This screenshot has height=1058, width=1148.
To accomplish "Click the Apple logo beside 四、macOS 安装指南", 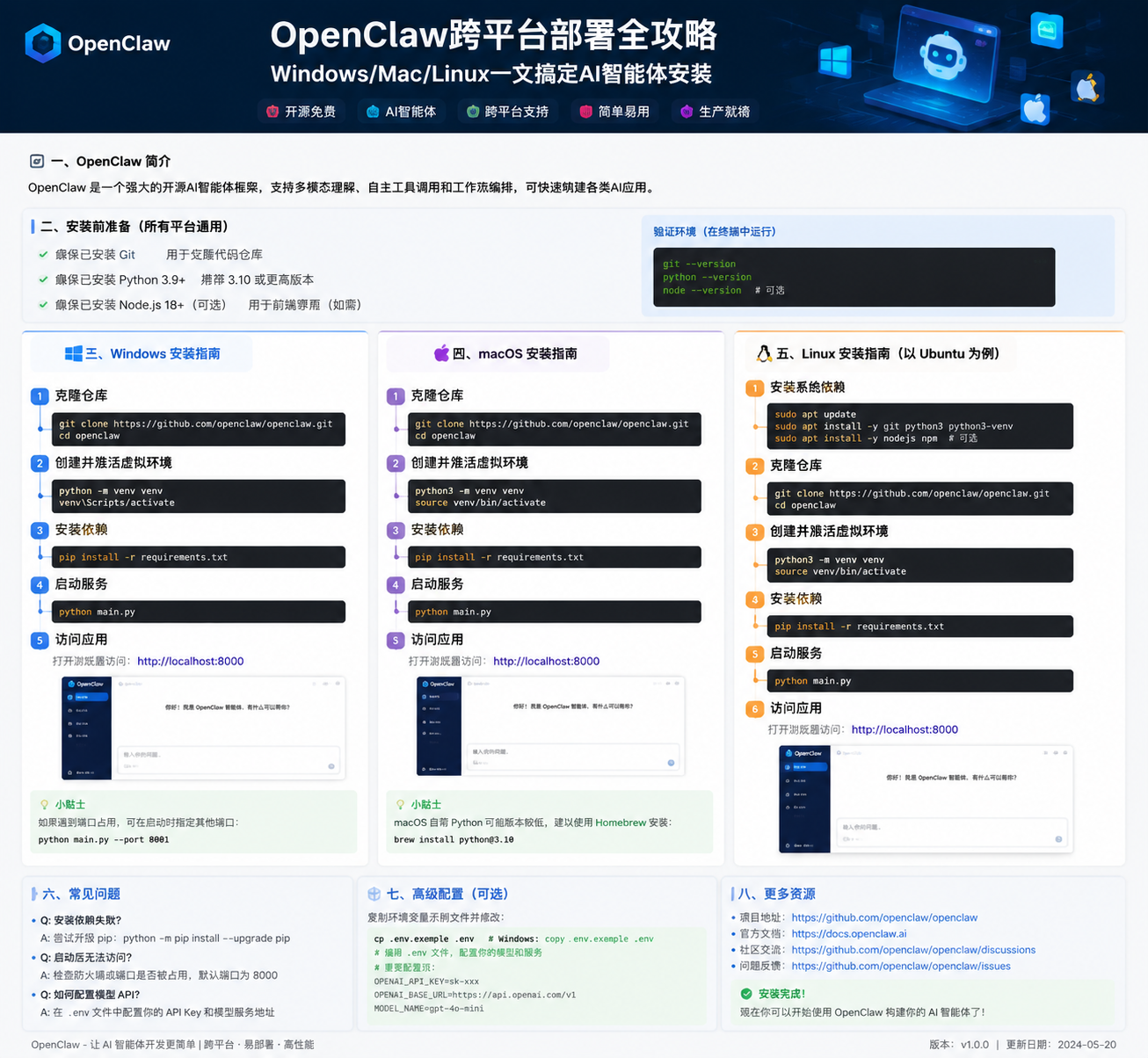I will [441, 353].
